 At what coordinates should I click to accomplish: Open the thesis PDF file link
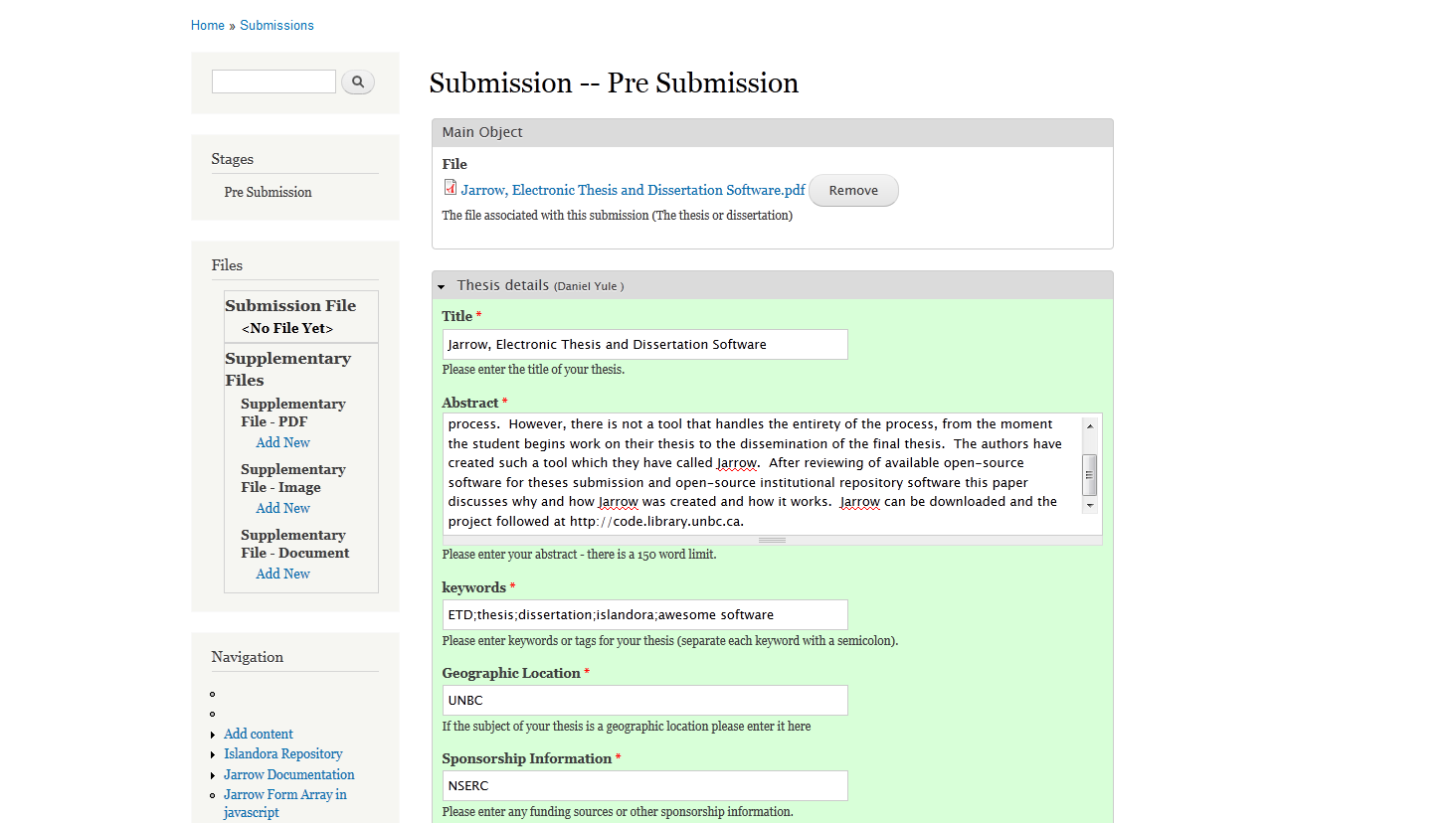click(633, 190)
